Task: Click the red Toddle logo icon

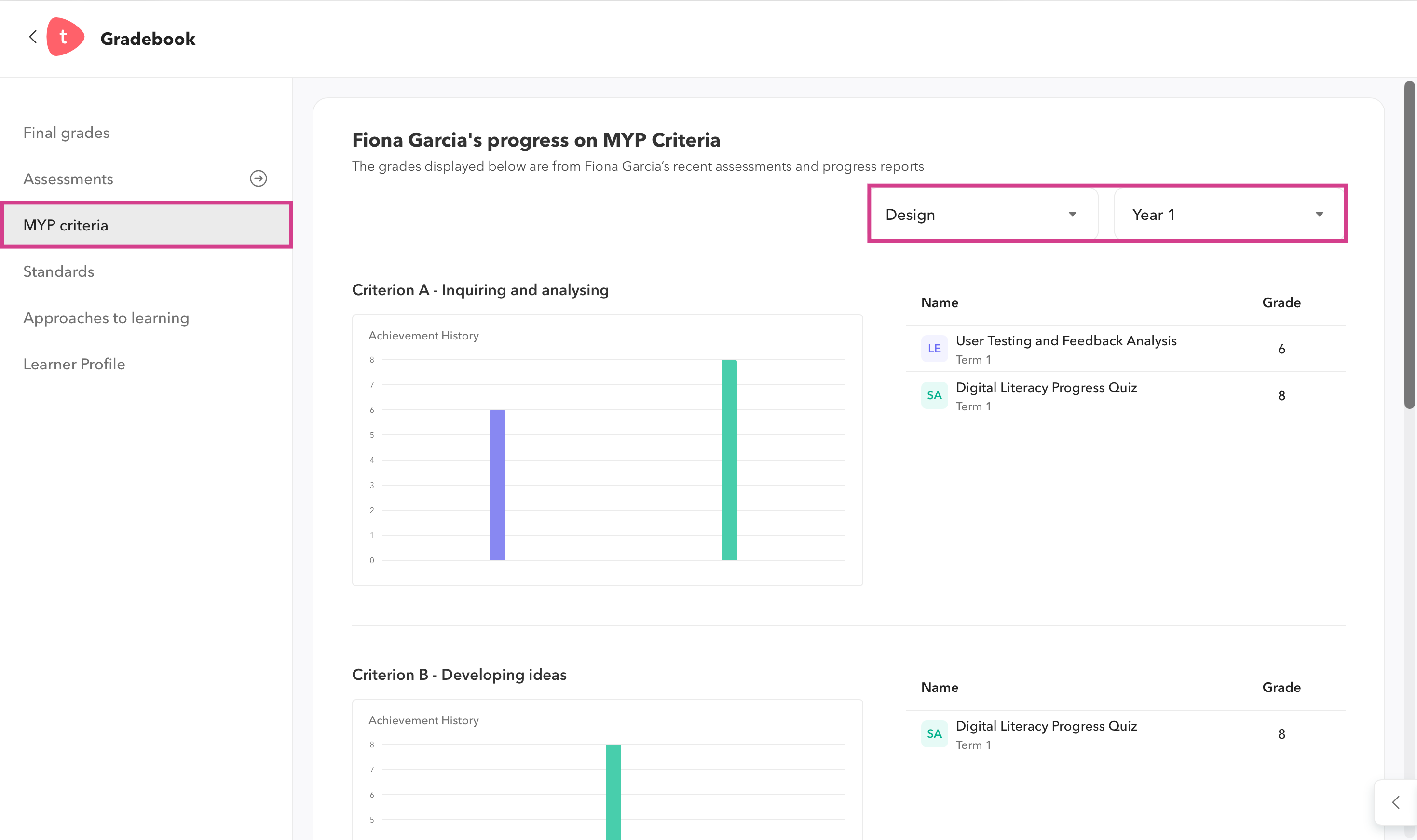Action: pyautogui.click(x=65, y=37)
